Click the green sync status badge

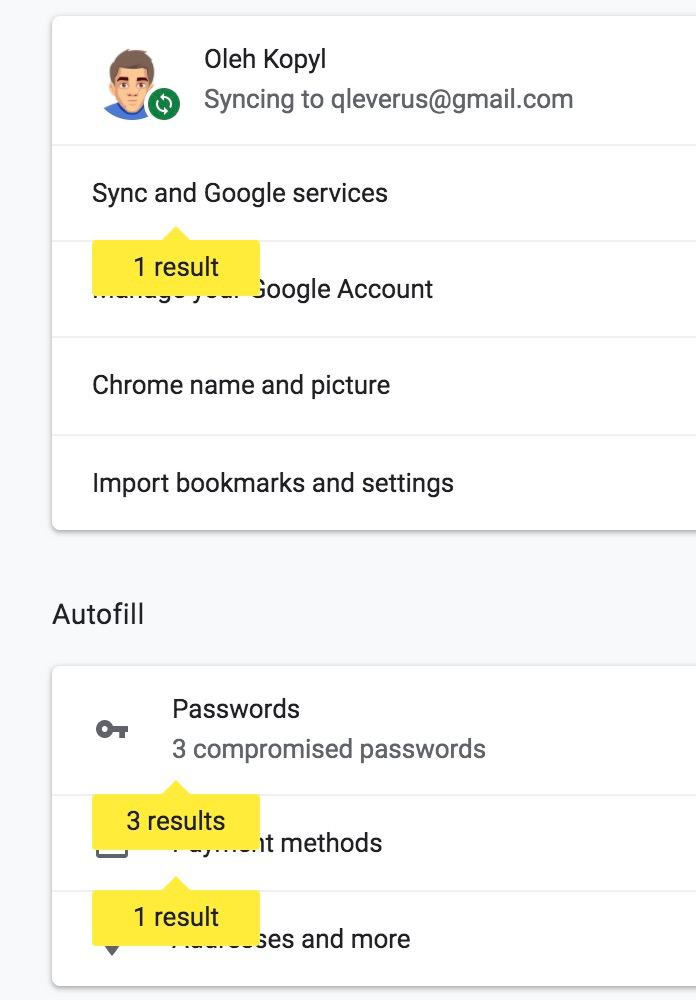click(x=164, y=103)
